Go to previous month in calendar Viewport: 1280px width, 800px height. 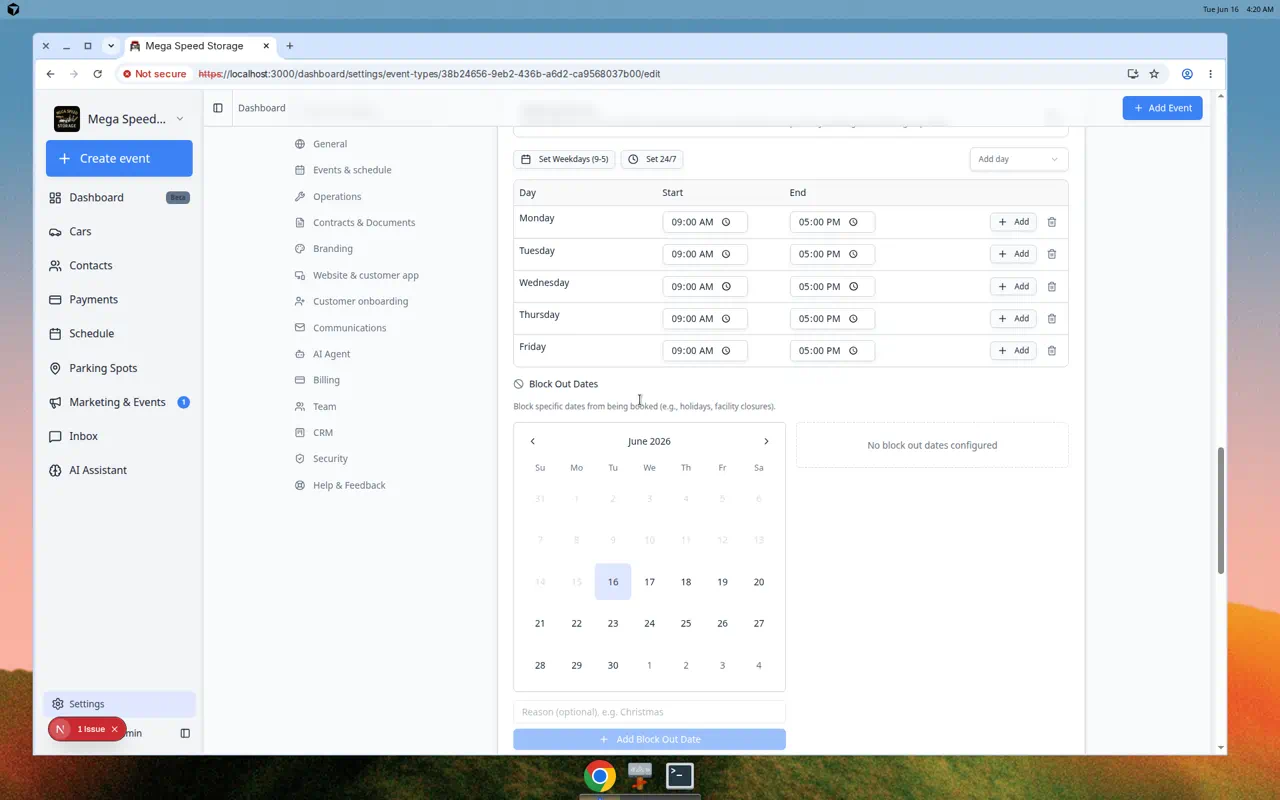click(x=533, y=441)
